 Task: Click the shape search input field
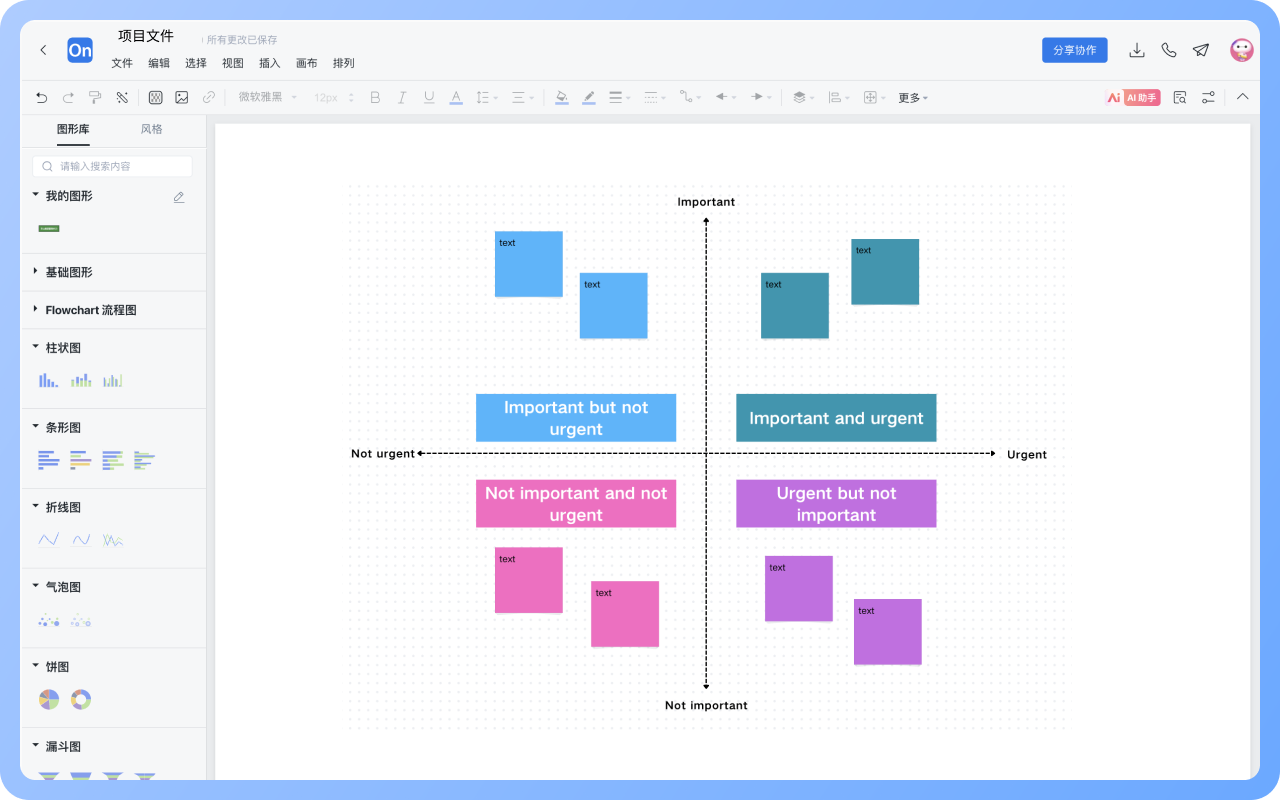coord(113,166)
